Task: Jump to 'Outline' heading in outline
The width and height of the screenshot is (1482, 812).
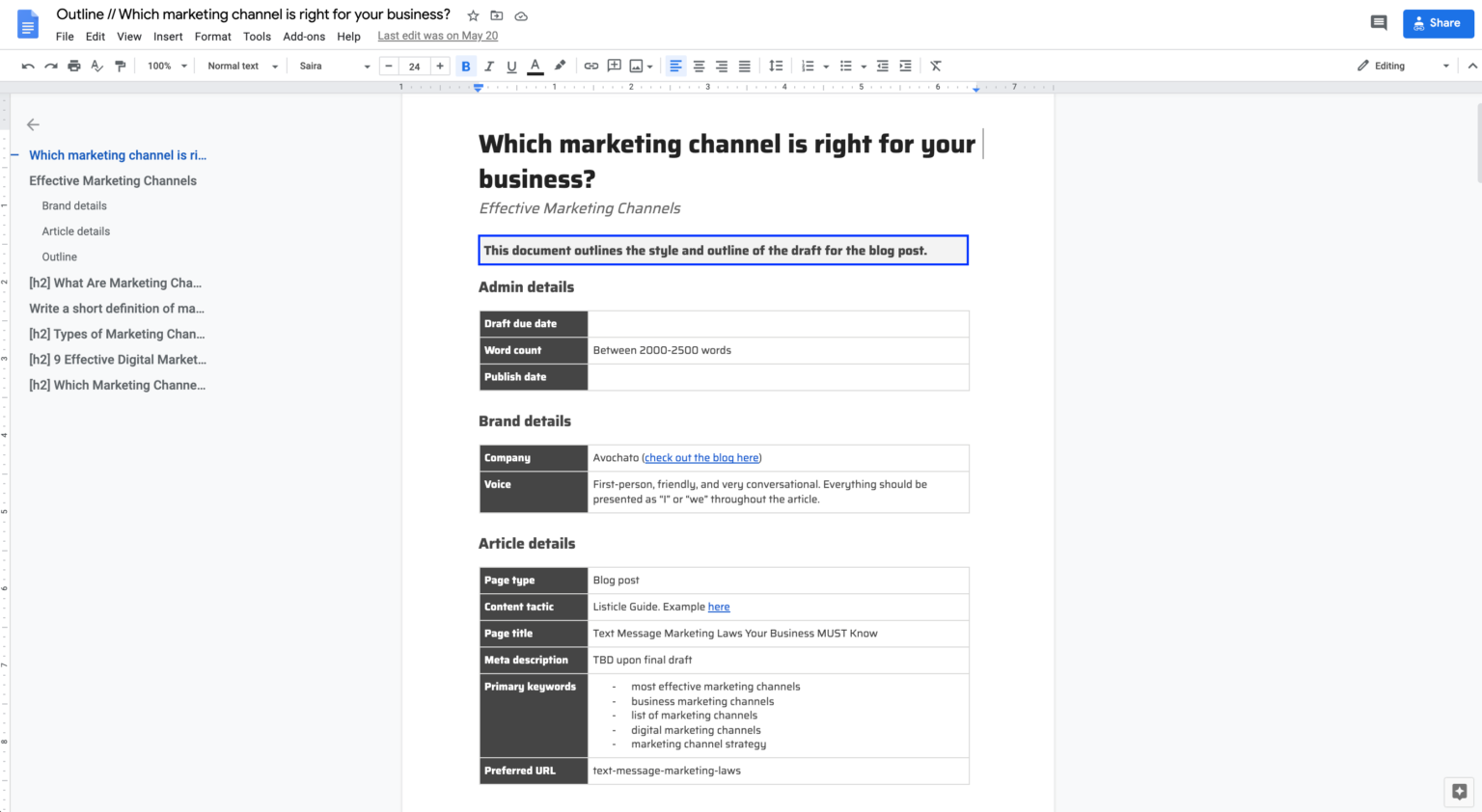Action: point(60,257)
